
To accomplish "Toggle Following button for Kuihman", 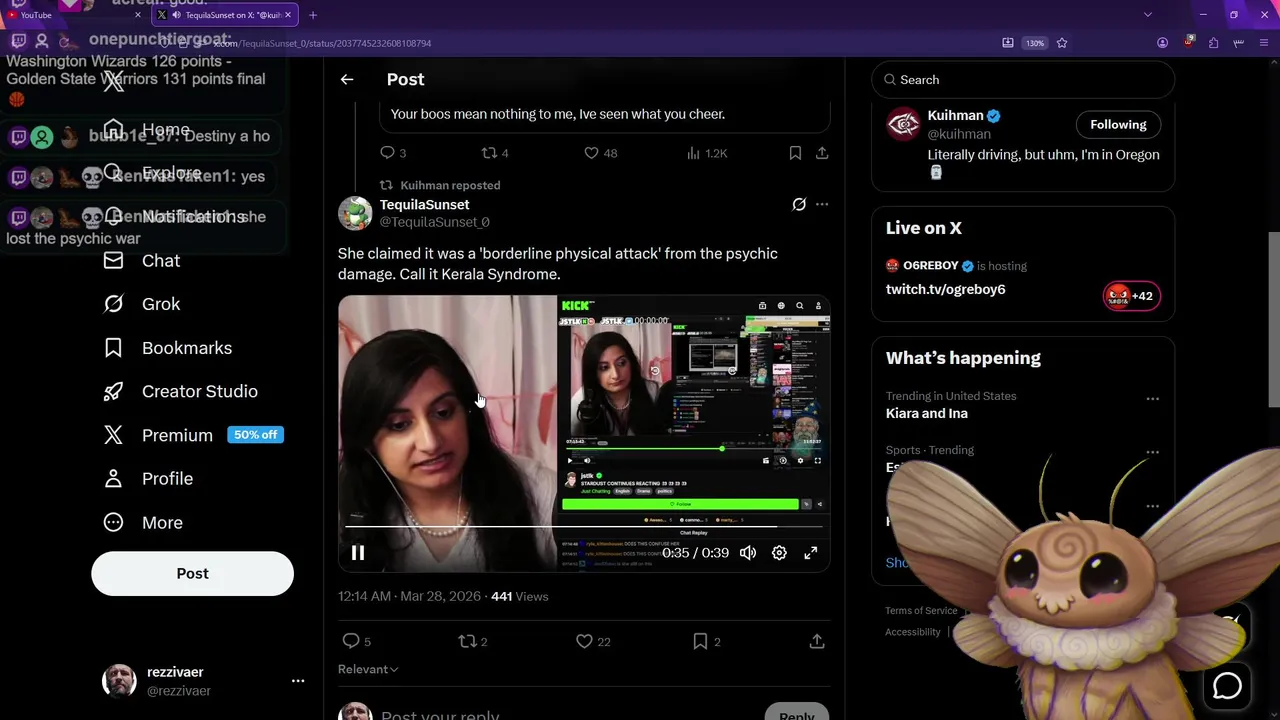I will (x=1118, y=125).
